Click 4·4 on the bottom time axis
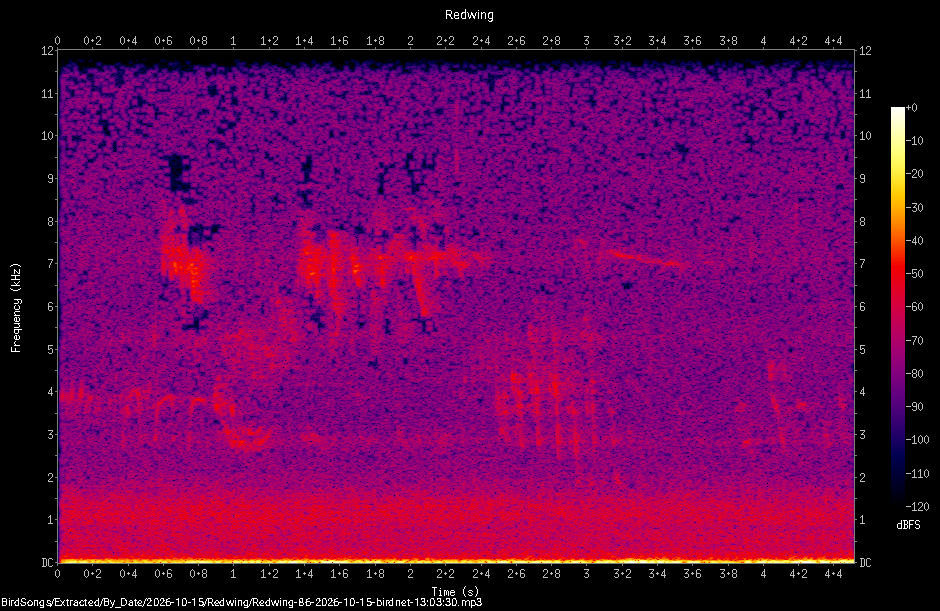This screenshot has height=611, width=940. pyautogui.click(x=833, y=574)
